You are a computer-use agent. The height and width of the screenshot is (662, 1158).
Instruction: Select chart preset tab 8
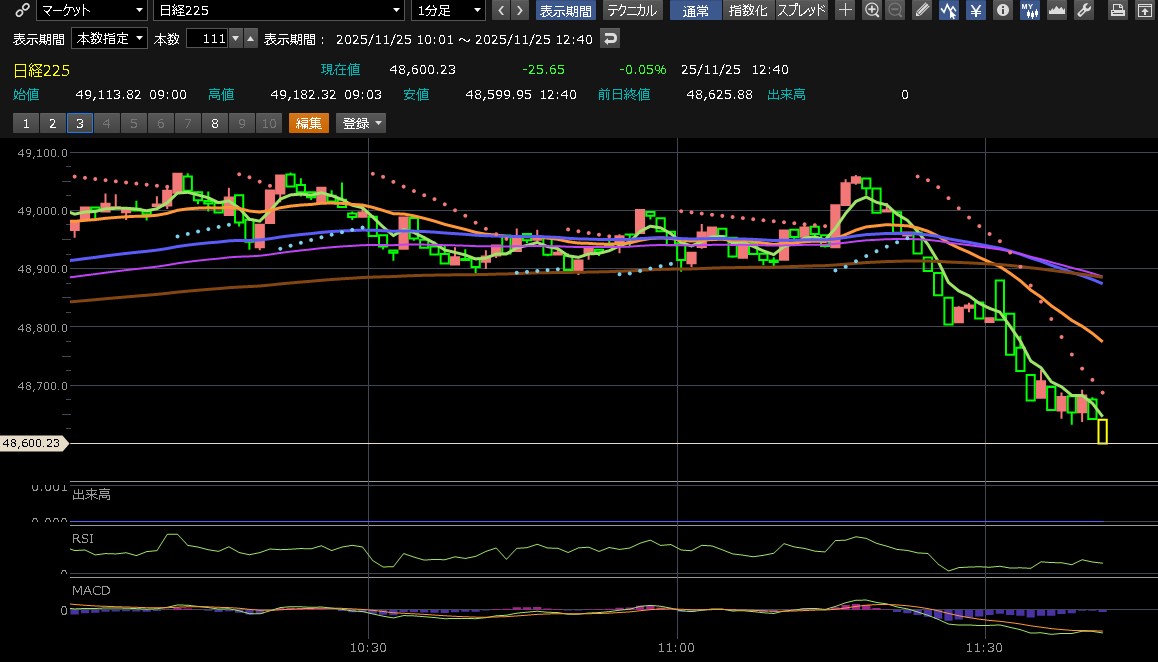214,123
